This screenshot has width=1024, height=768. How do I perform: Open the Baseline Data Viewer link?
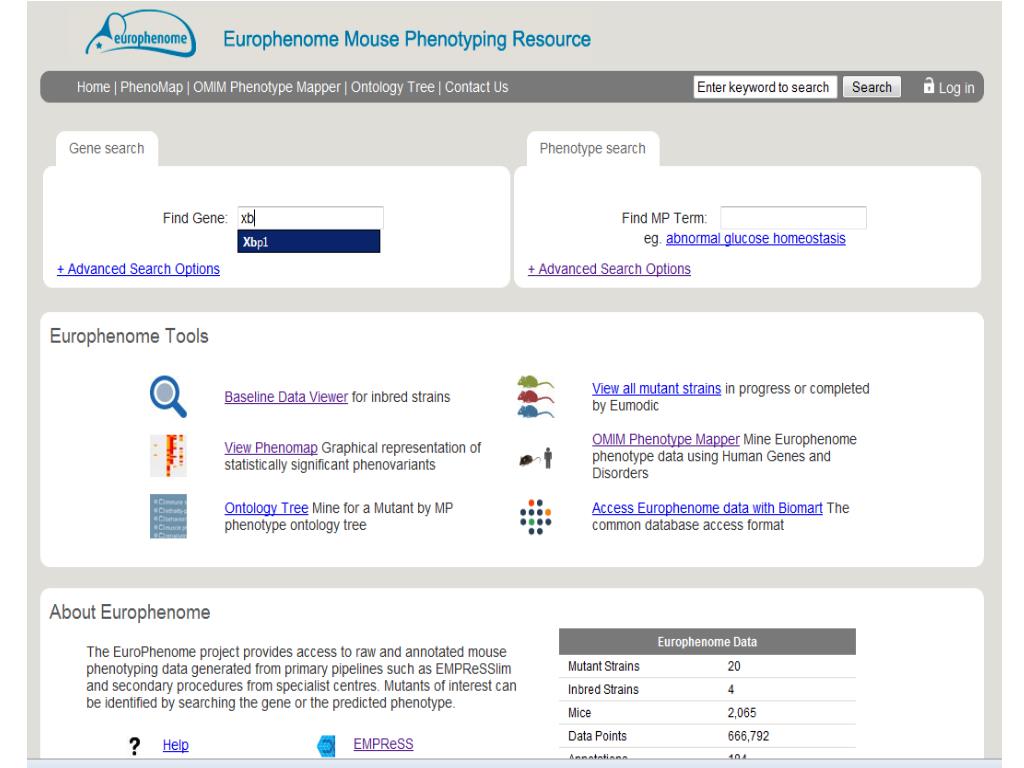pos(286,397)
